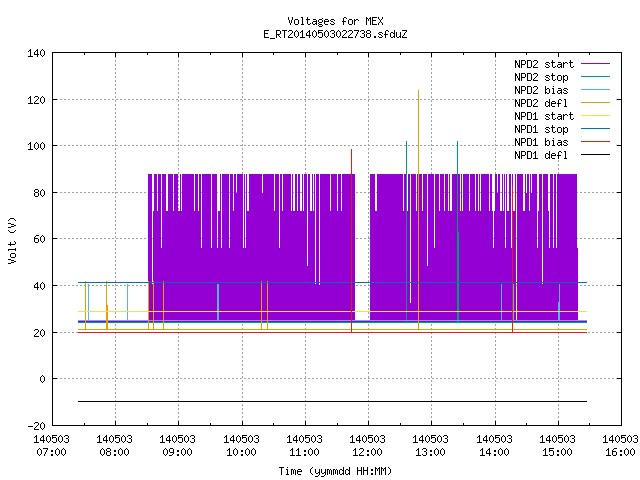Select the 'NPD1 defl' legend label
Viewport: 640px width, 480px height.
pos(541,155)
